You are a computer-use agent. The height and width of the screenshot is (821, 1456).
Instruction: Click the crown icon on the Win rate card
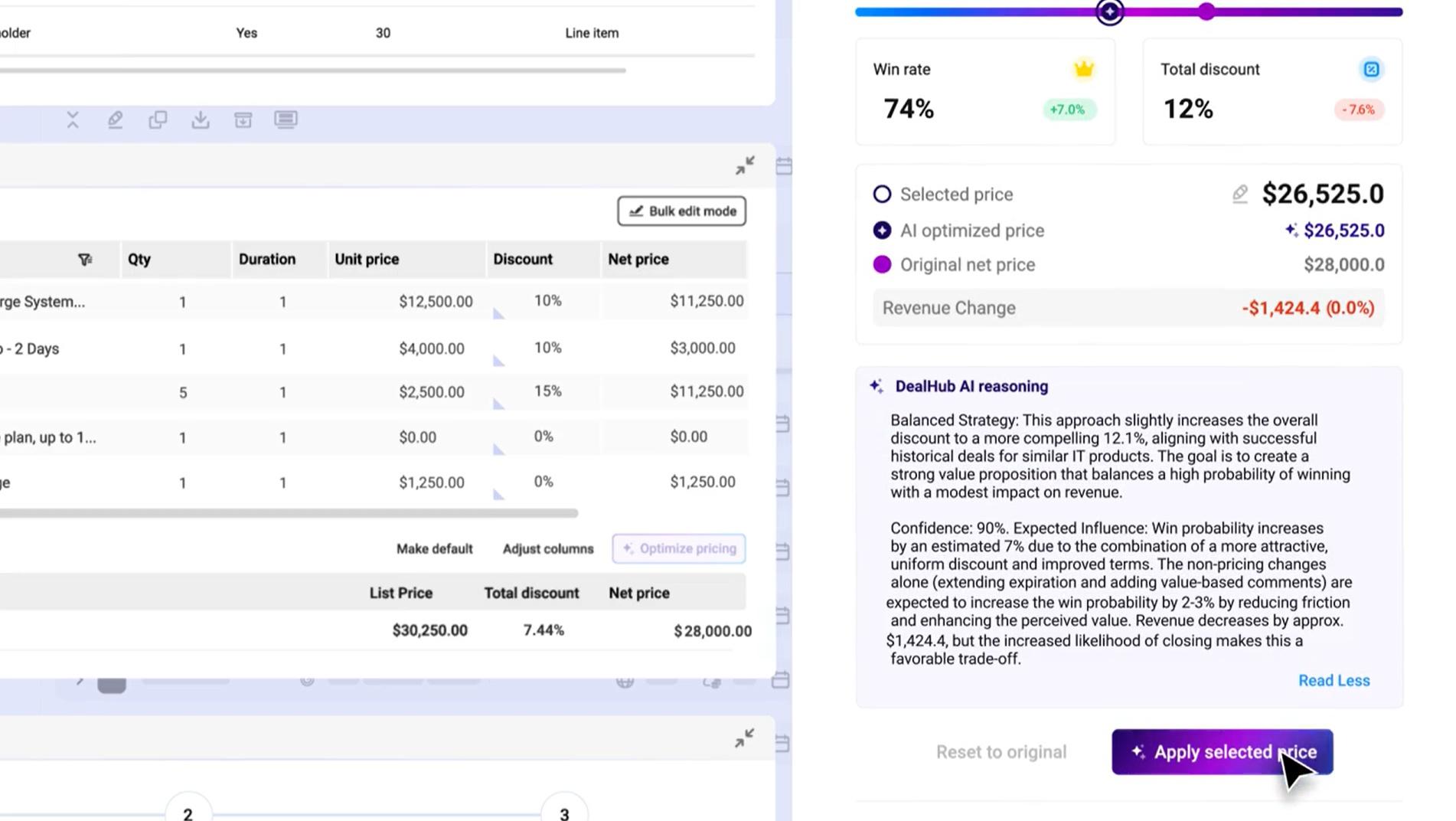click(x=1082, y=68)
